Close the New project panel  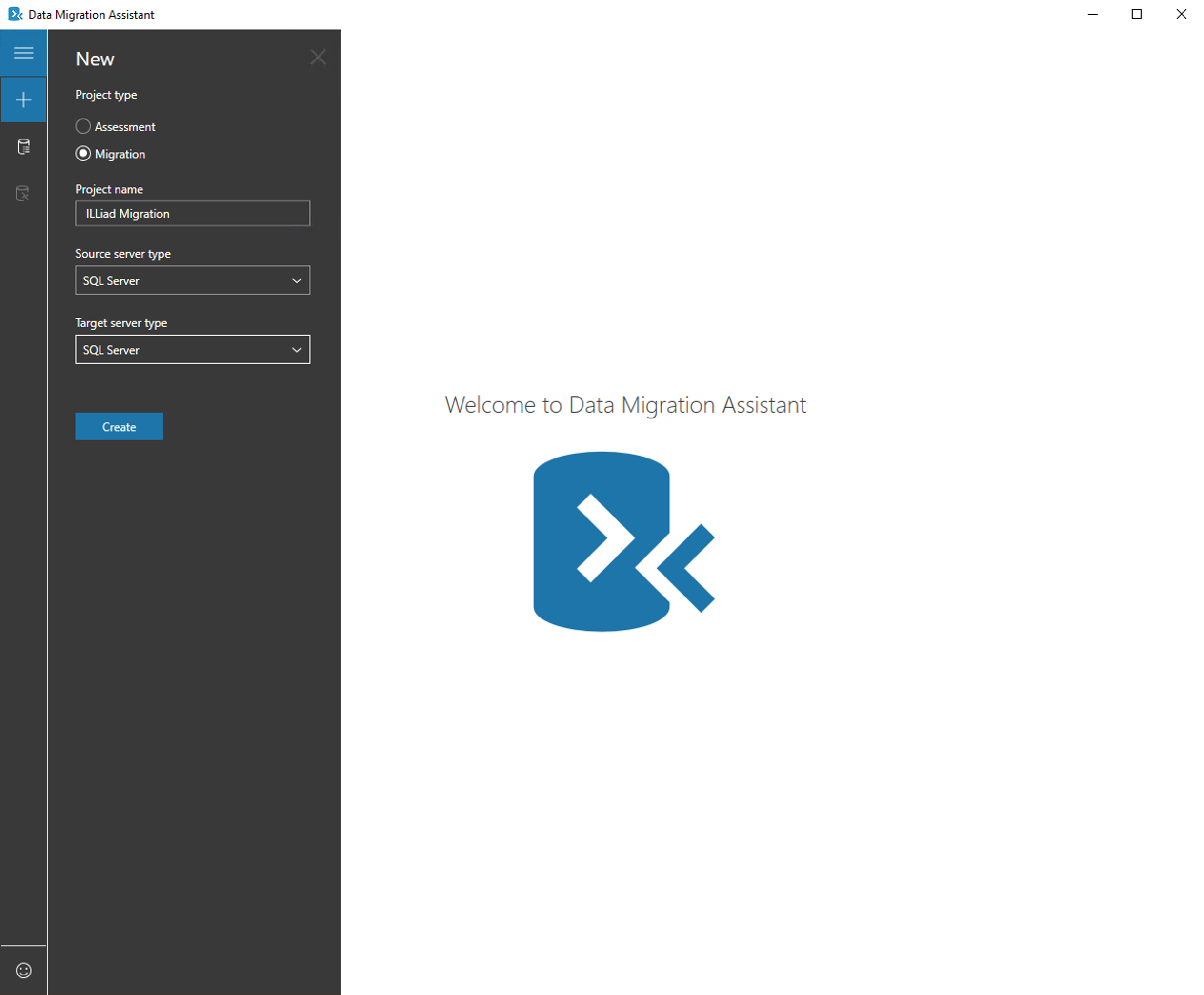coord(318,57)
